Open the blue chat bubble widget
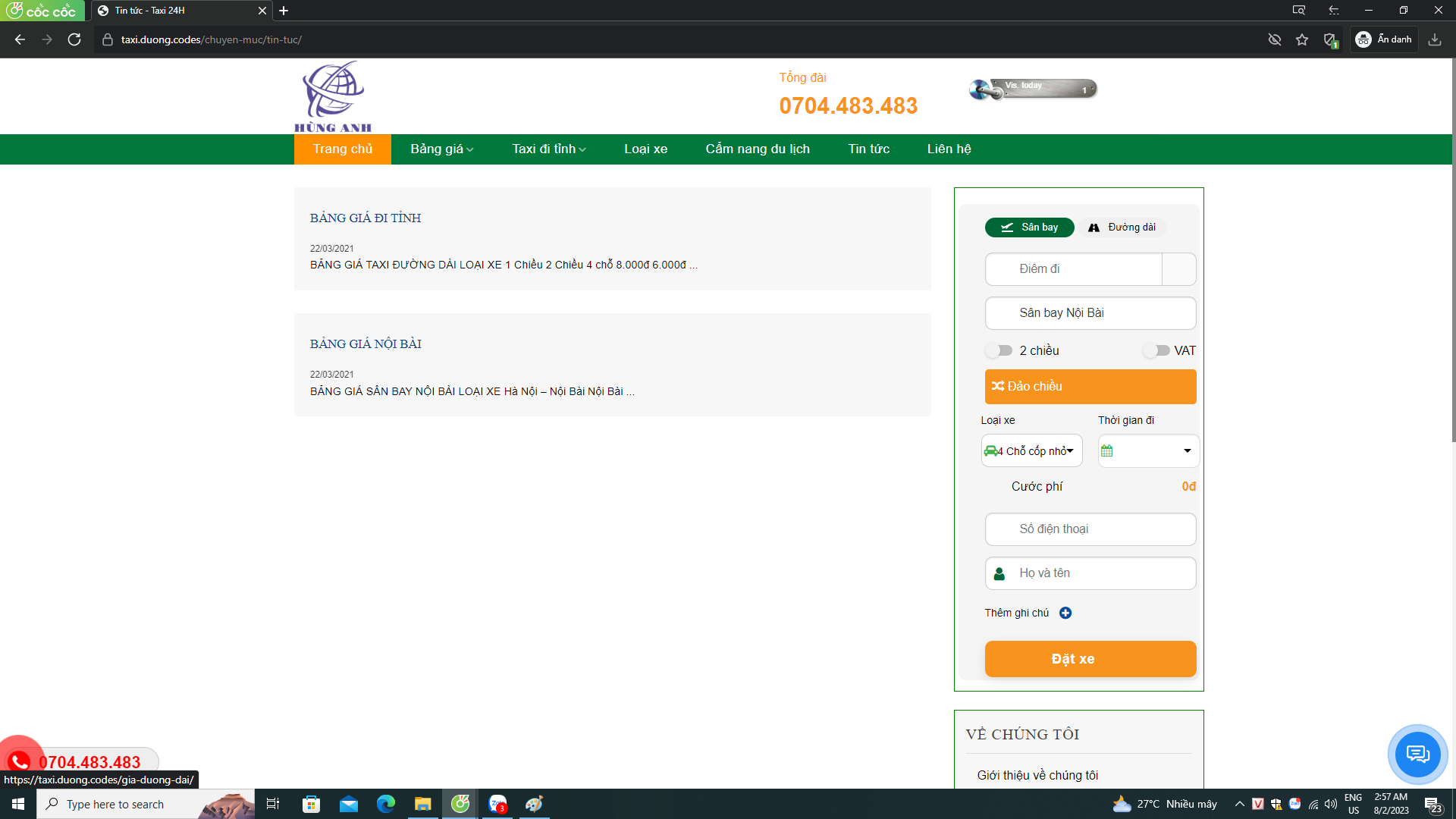Screen dimensions: 1456x819 point(1417,754)
